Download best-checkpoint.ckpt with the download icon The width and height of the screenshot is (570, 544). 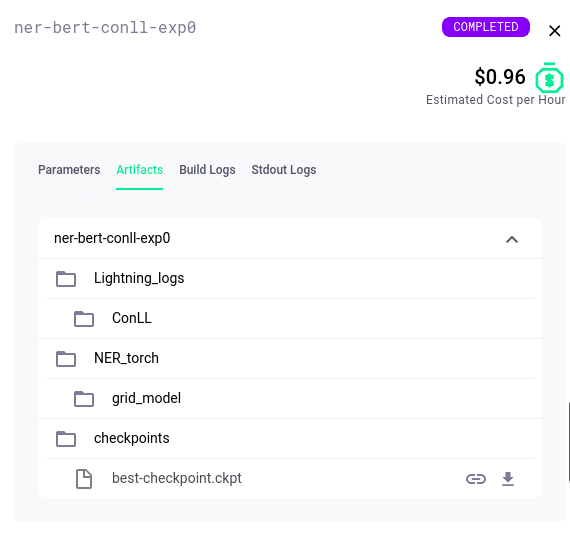[x=508, y=479]
